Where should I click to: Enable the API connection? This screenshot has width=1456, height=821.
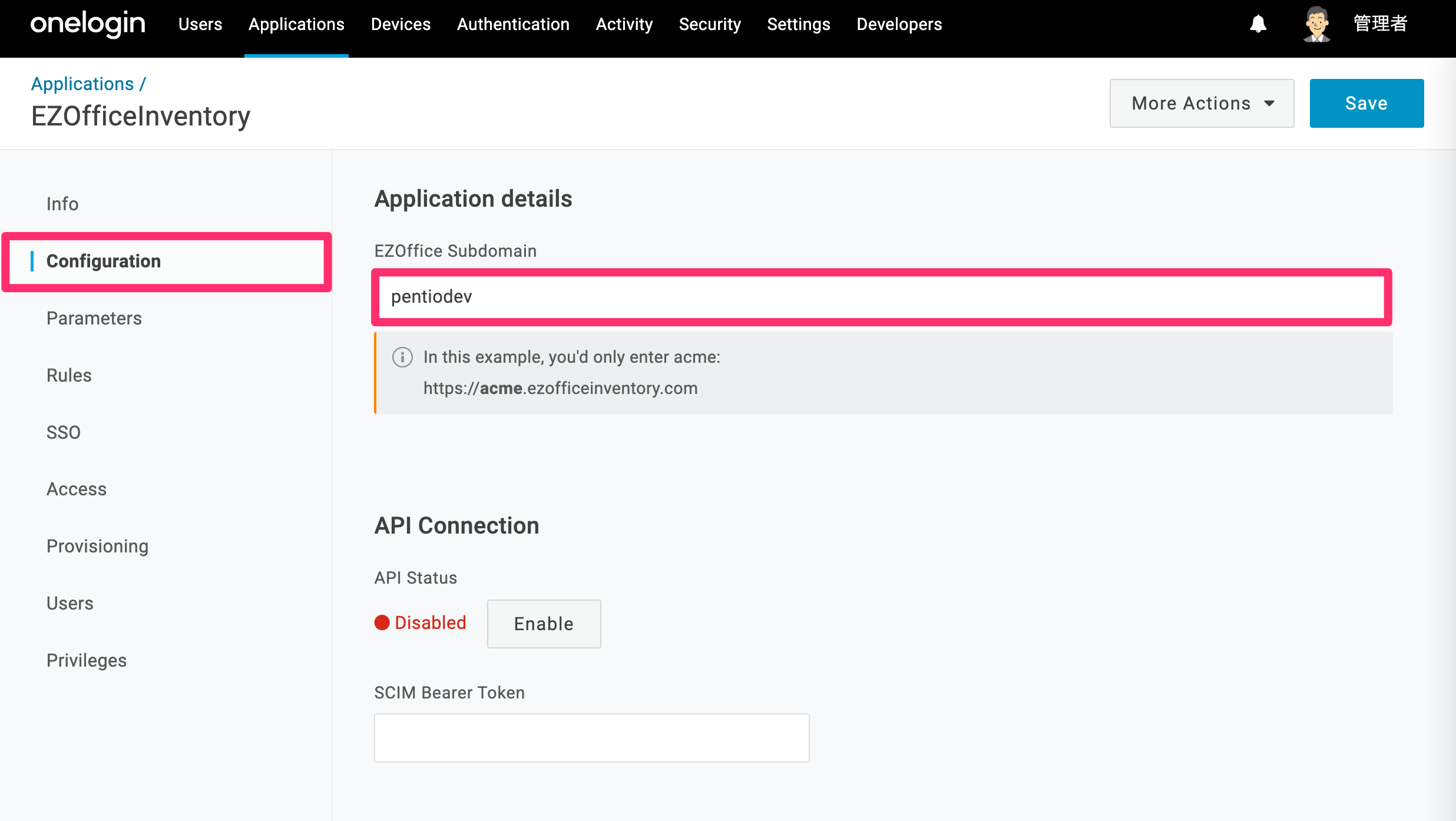point(544,624)
